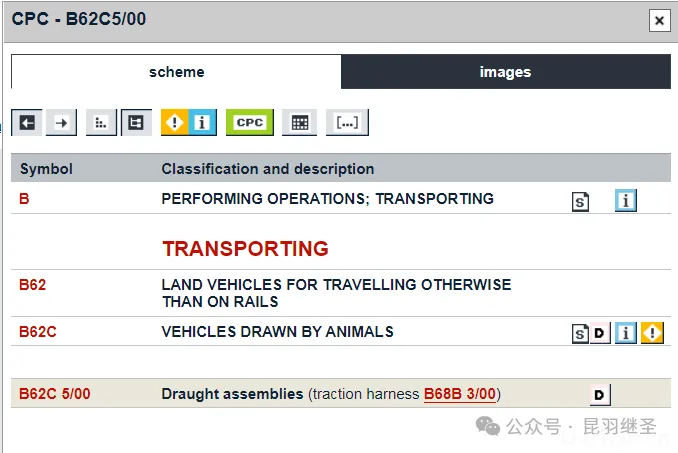The height and width of the screenshot is (453, 678).
Task: Show the info icon for section B
Action: pyautogui.click(x=626, y=200)
